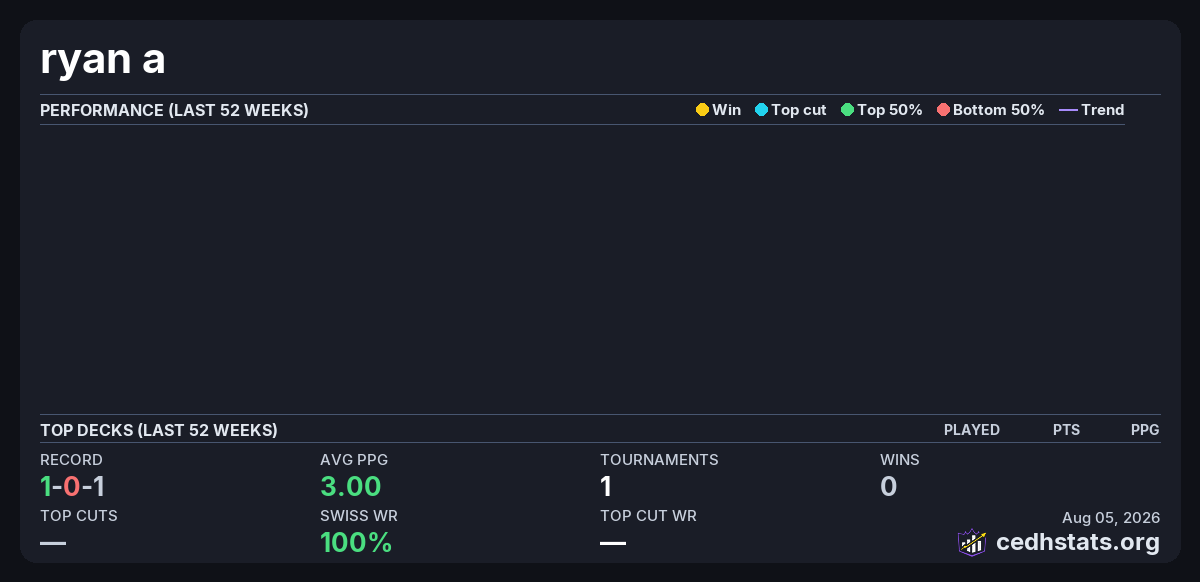Viewport: 1200px width, 582px height.
Task: Click the yellow Win legend dot
Action: click(x=702, y=110)
